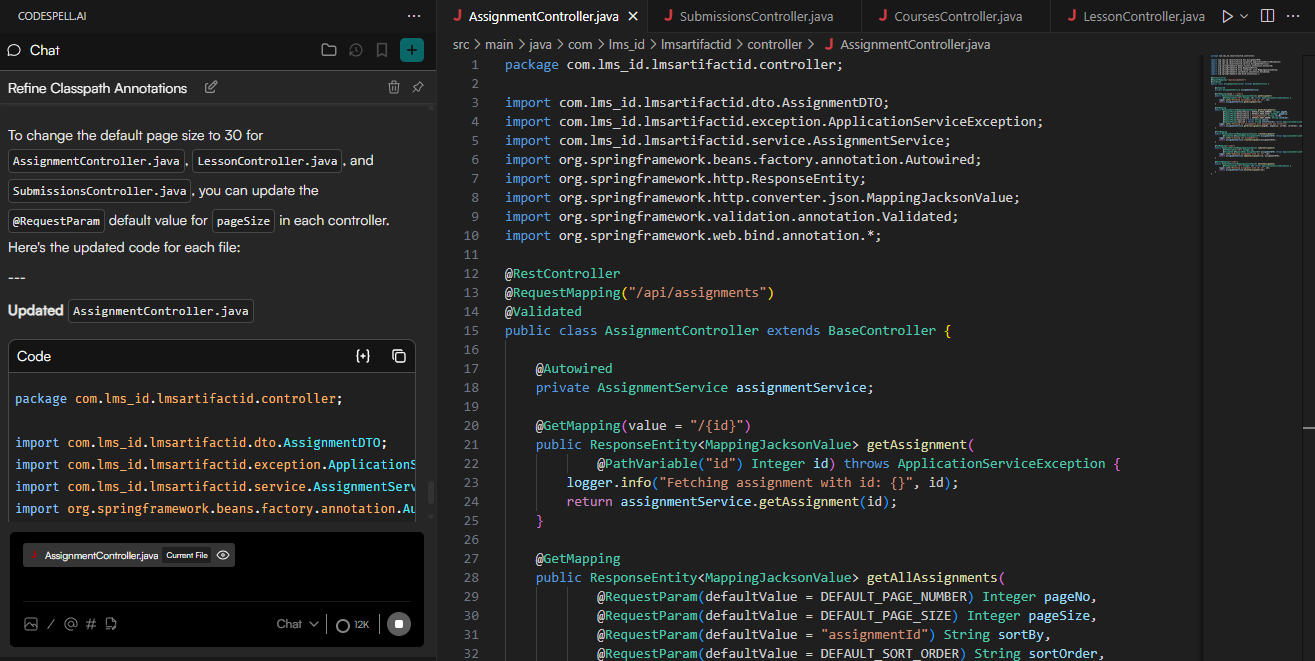
Task: Click src in the breadcrumb
Action: pyautogui.click(x=461, y=44)
